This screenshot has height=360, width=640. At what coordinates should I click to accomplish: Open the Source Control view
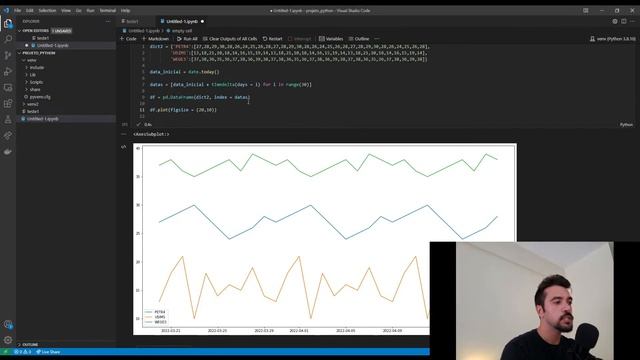8,56
